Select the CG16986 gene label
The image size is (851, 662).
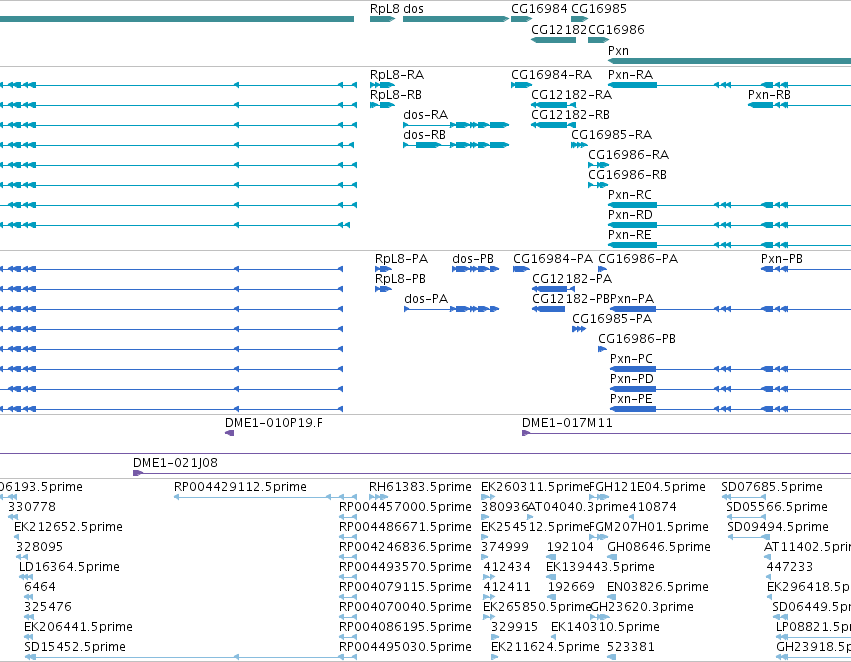[616, 29]
